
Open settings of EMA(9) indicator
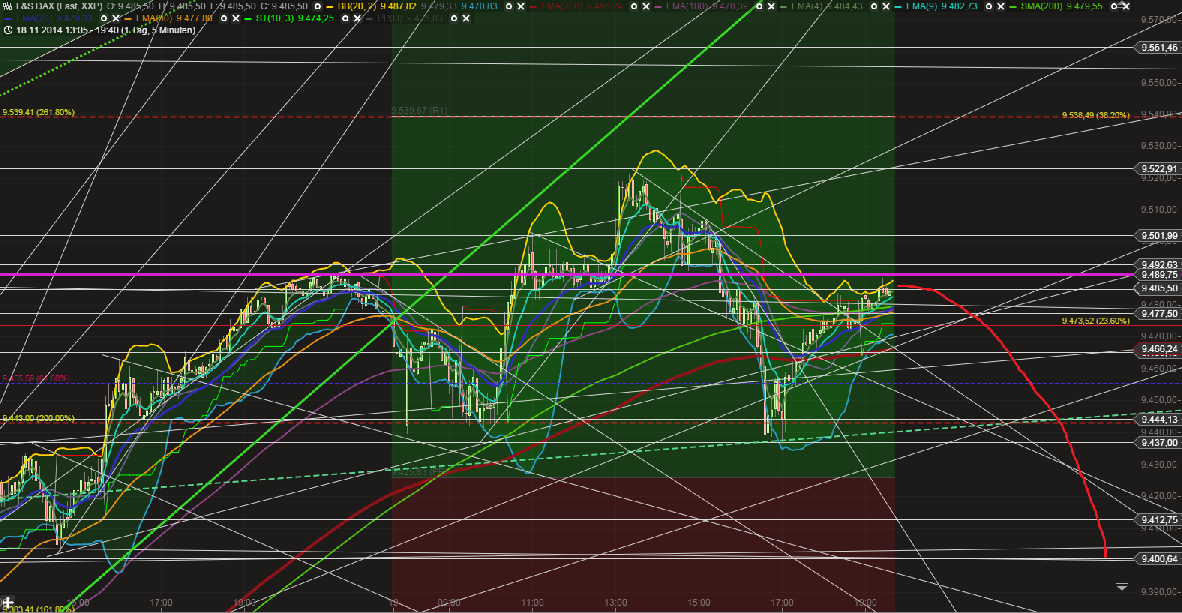[x=988, y=6]
